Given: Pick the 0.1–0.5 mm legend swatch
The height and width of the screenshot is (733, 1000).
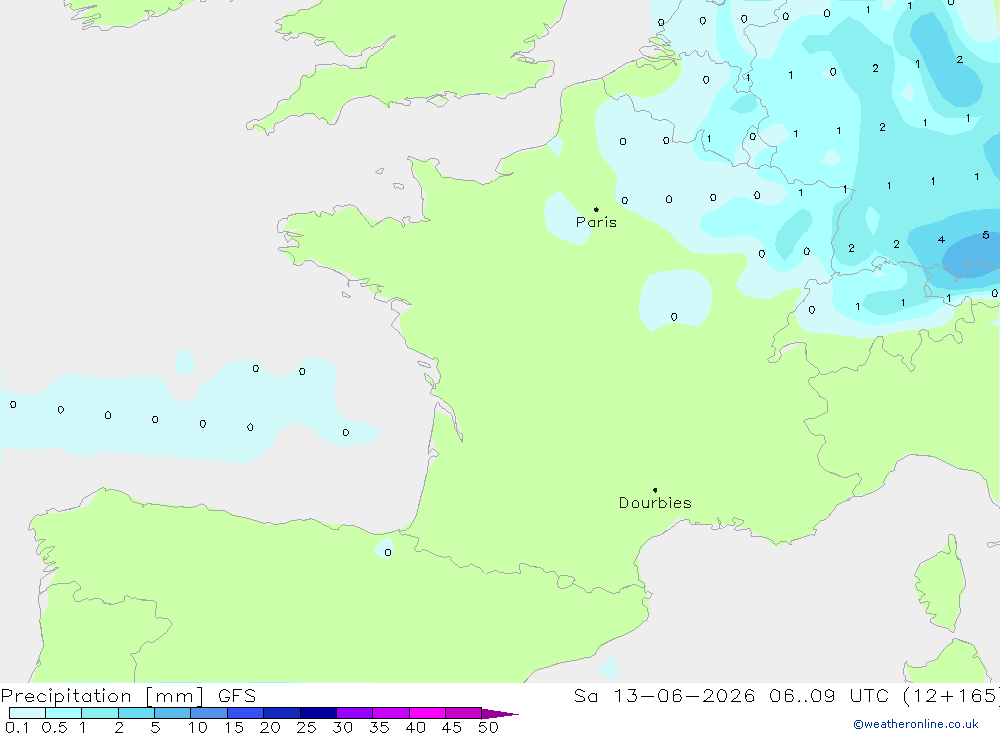Looking at the screenshot, I should tap(27, 713).
